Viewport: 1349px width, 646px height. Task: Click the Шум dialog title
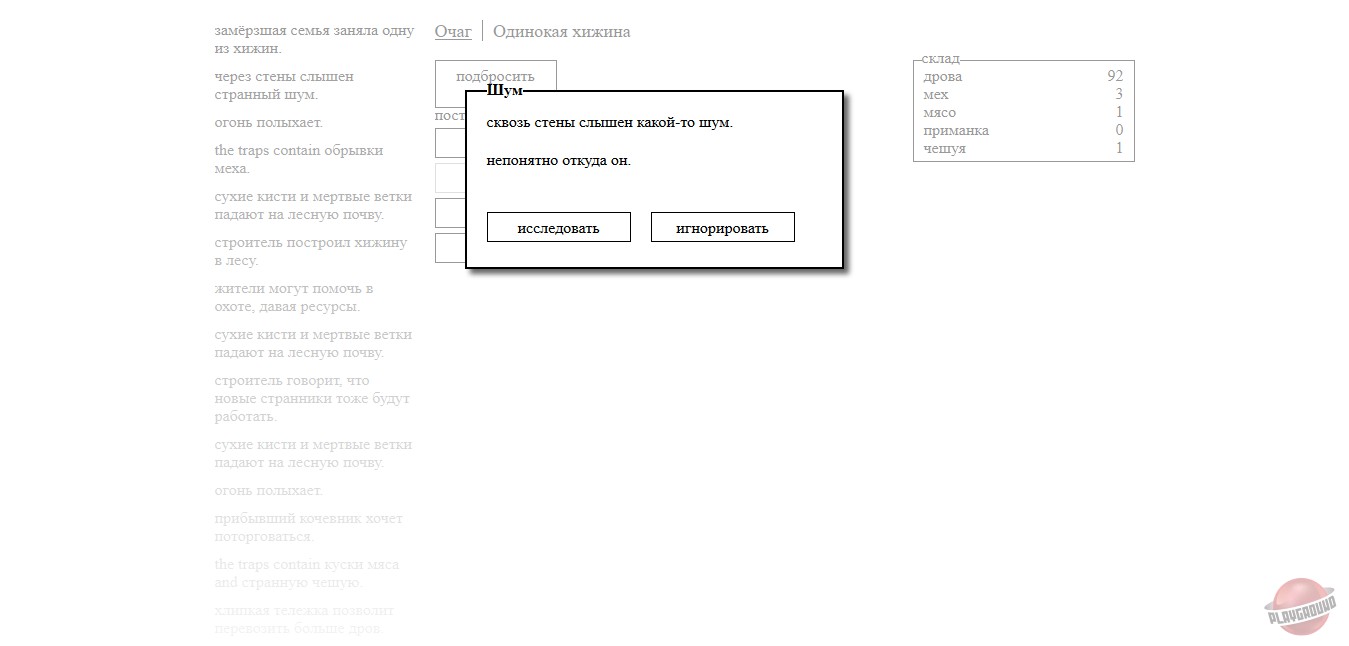point(504,90)
